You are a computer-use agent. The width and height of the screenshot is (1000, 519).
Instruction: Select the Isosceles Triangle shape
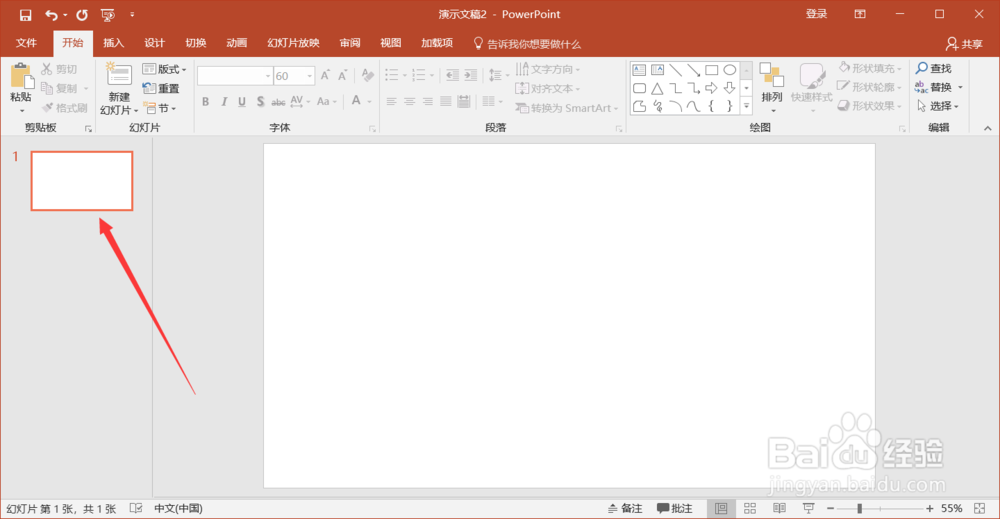(657, 88)
